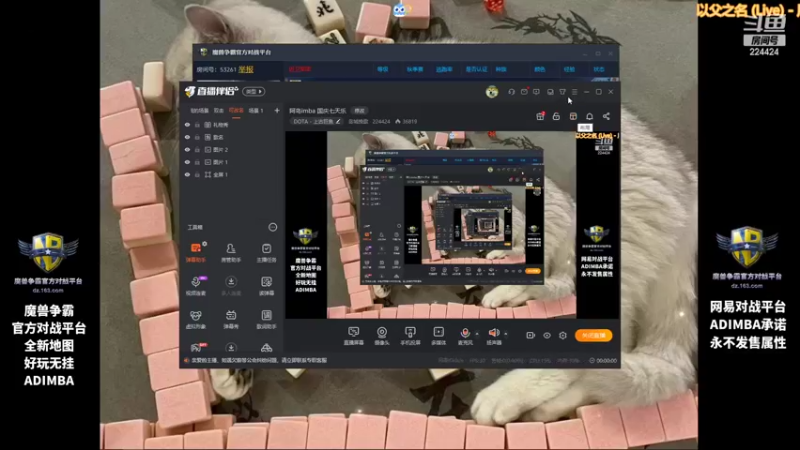Open the shop icon beside the bell
This screenshot has width=800, height=450.
coord(573,116)
